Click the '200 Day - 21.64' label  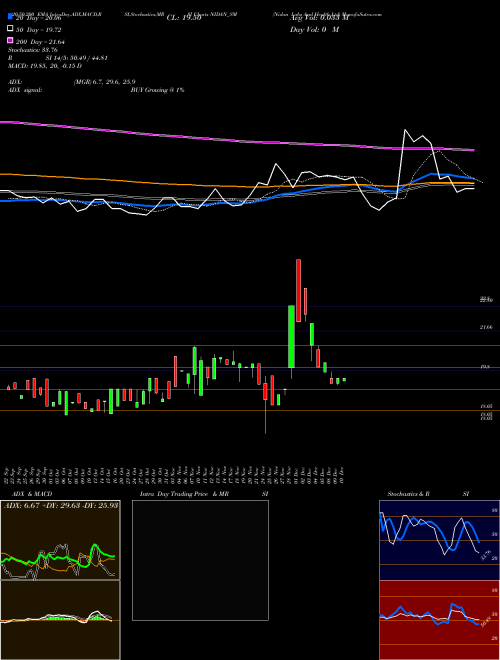[x=40, y=42]
